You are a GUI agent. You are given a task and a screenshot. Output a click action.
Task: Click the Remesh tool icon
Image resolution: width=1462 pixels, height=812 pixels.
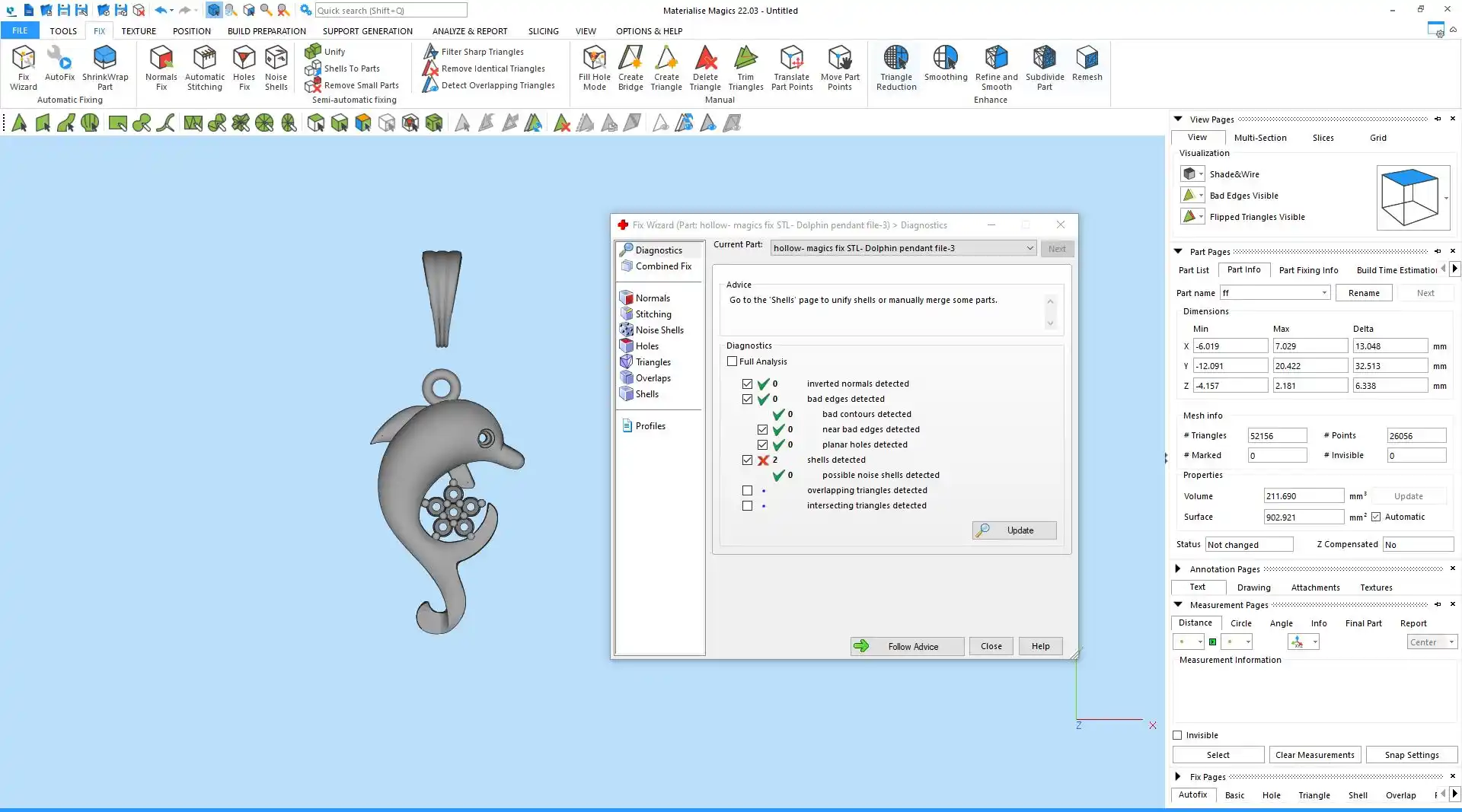tap(1087, 64)
